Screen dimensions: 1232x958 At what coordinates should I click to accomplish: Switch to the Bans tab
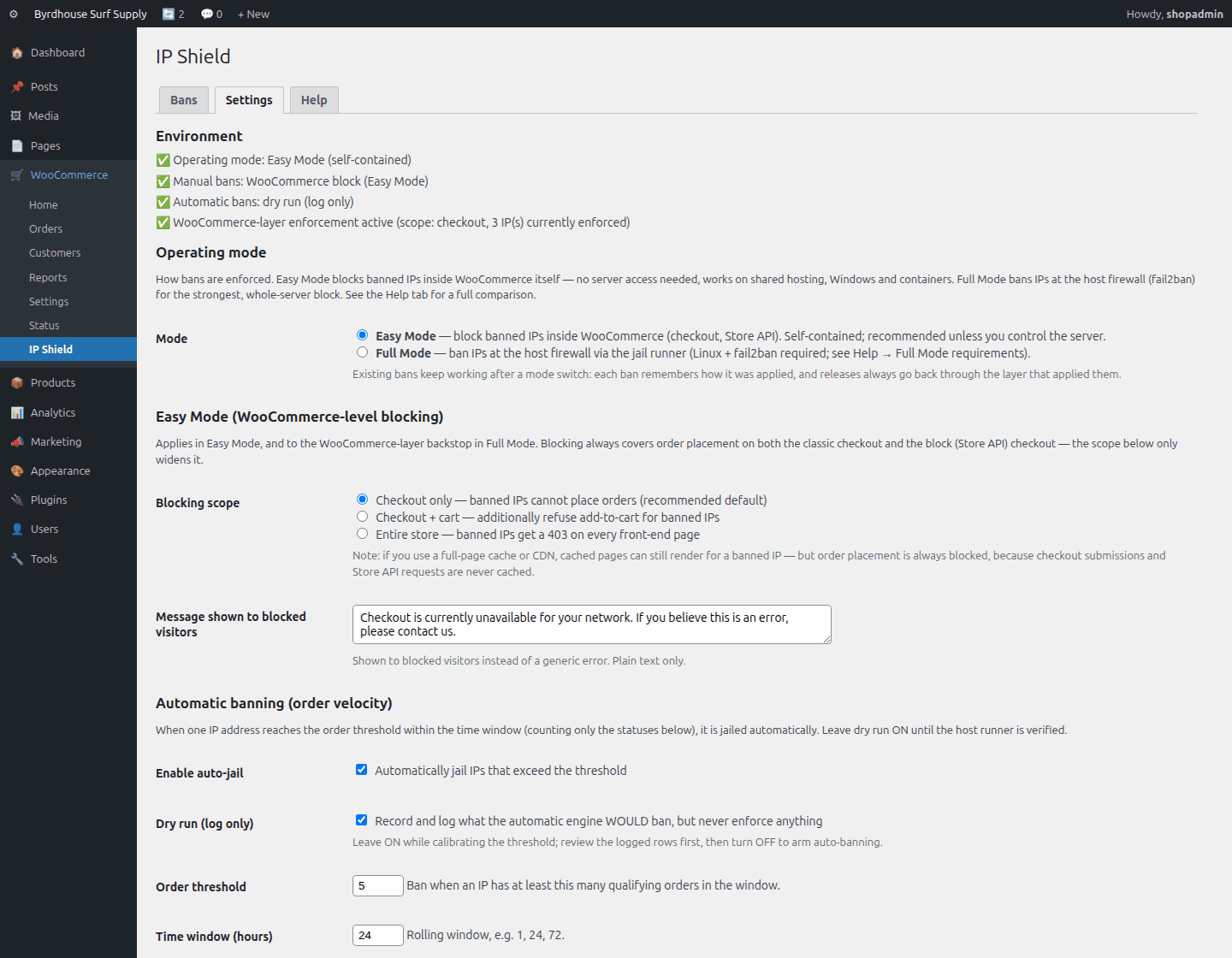point(184,100)
